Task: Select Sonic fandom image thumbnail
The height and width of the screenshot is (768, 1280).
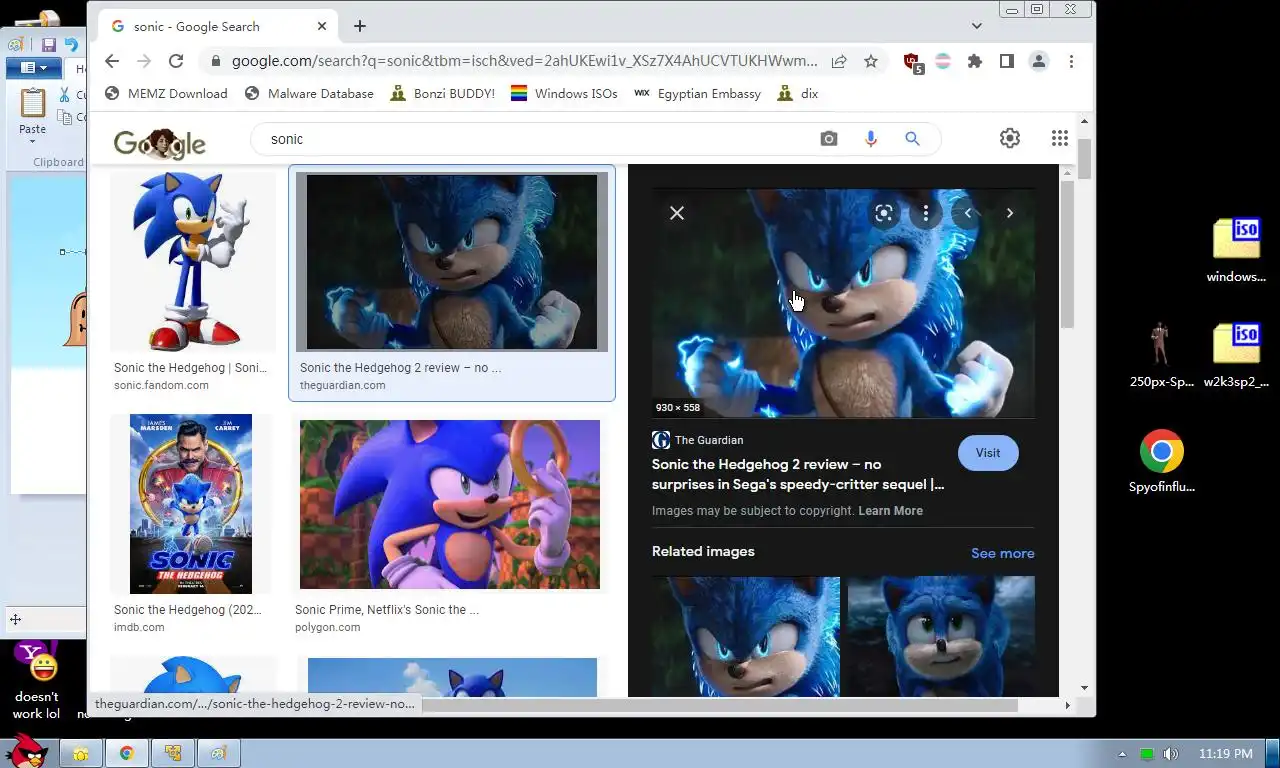Action: pos(193,261)
